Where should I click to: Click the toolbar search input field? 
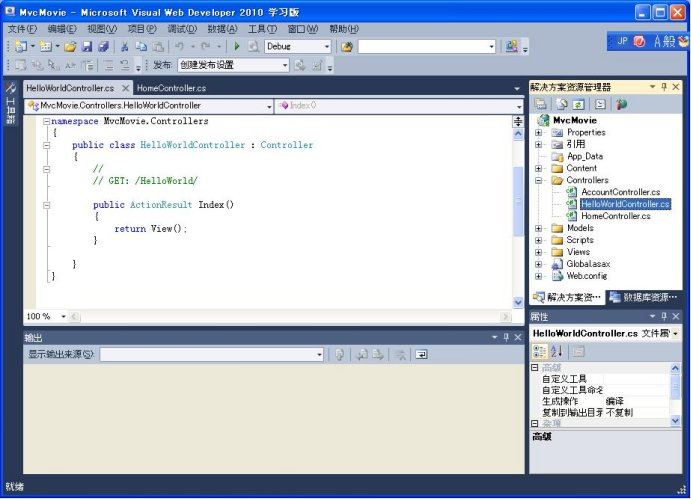[x=427, y=46]
